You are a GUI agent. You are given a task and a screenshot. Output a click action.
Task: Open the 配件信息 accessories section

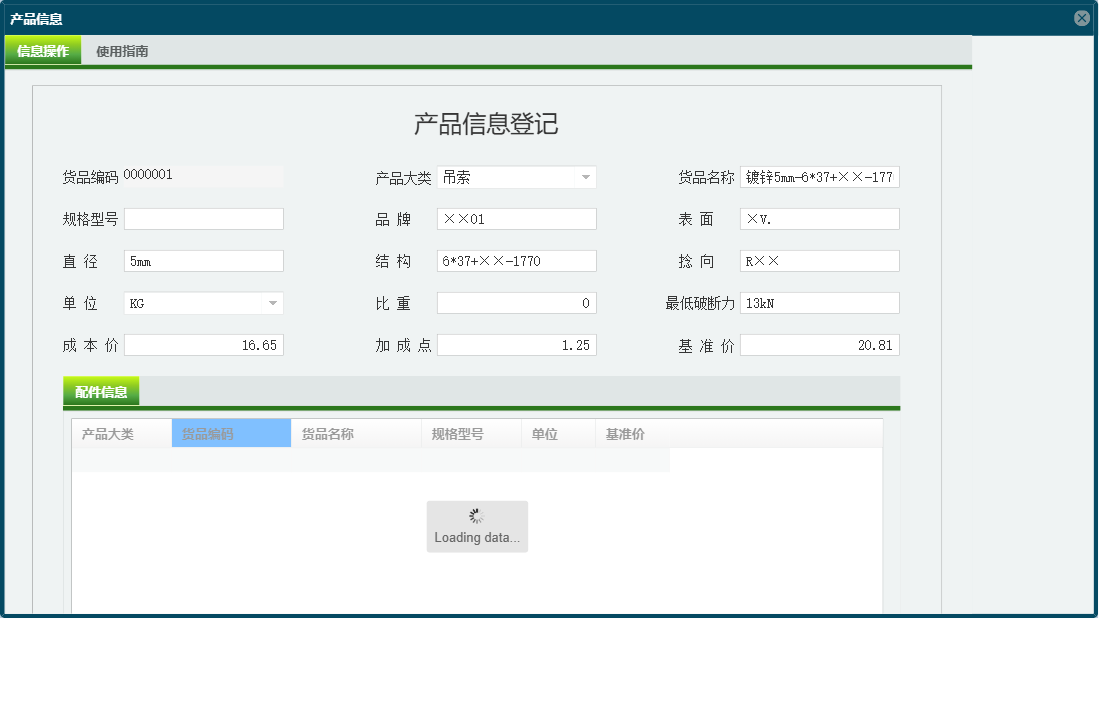pyautogui.click(x=101, y=390)
